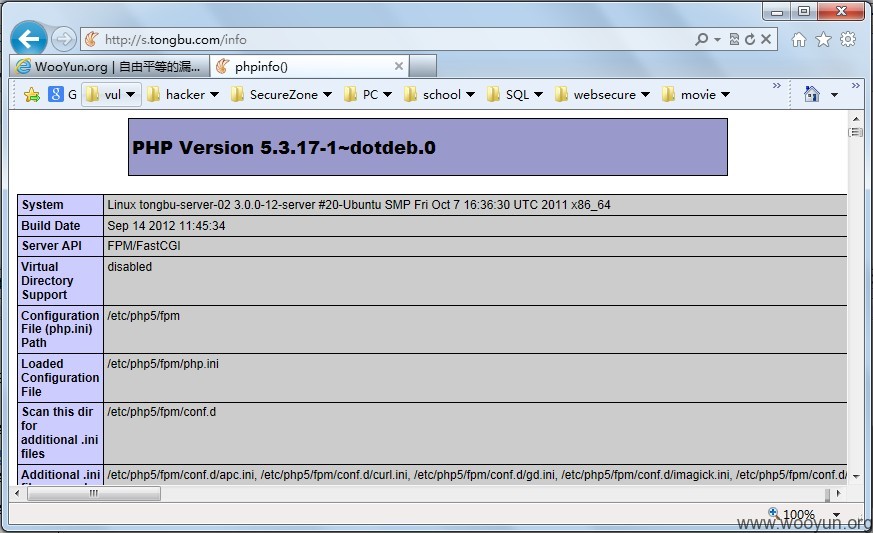Open a new tab button
Image resolution: width=873 pixels, height=533 pixels.
(x=423, y=66)
